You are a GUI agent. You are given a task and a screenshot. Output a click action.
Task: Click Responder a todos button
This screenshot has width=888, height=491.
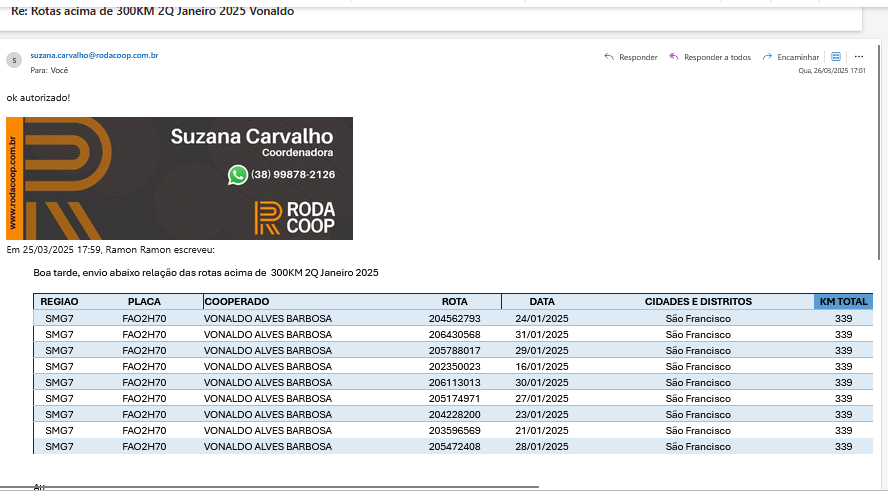(x=710, y=57)
